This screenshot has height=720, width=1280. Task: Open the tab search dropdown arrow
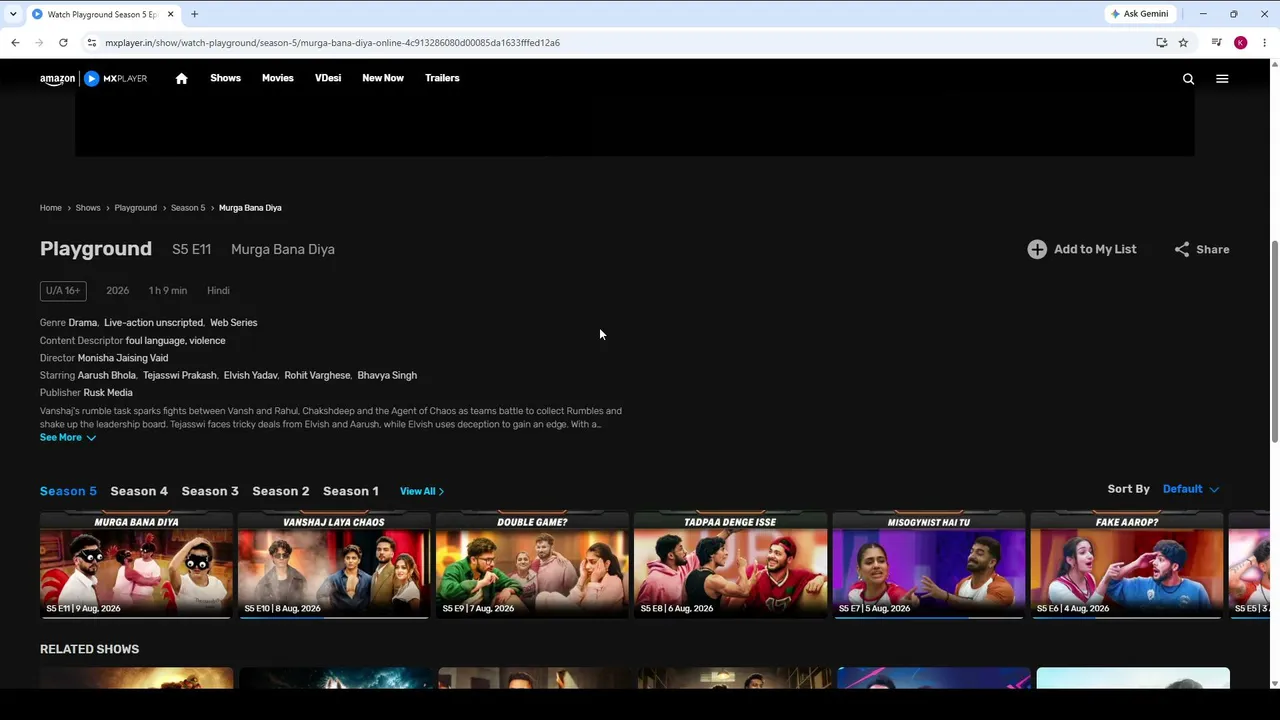tap(12, 14)
